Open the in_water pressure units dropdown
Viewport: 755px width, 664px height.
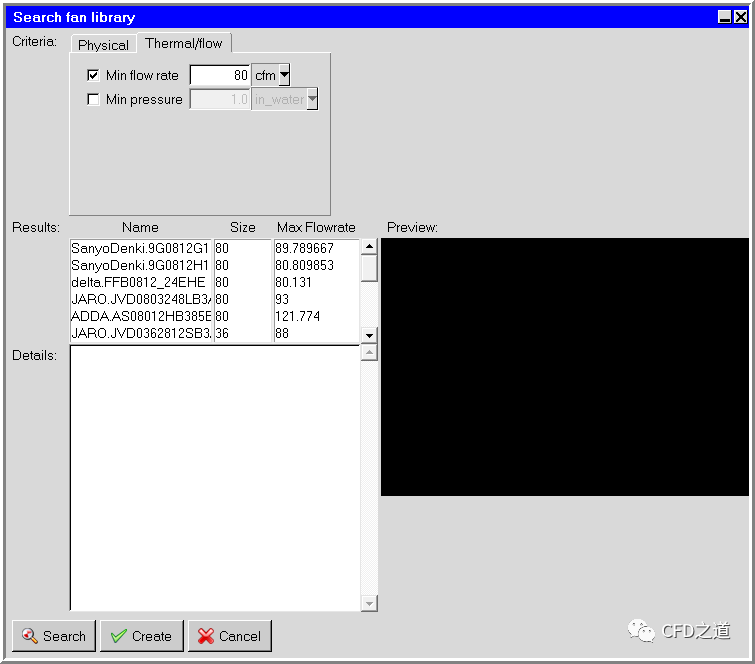[x=312, y=99]
